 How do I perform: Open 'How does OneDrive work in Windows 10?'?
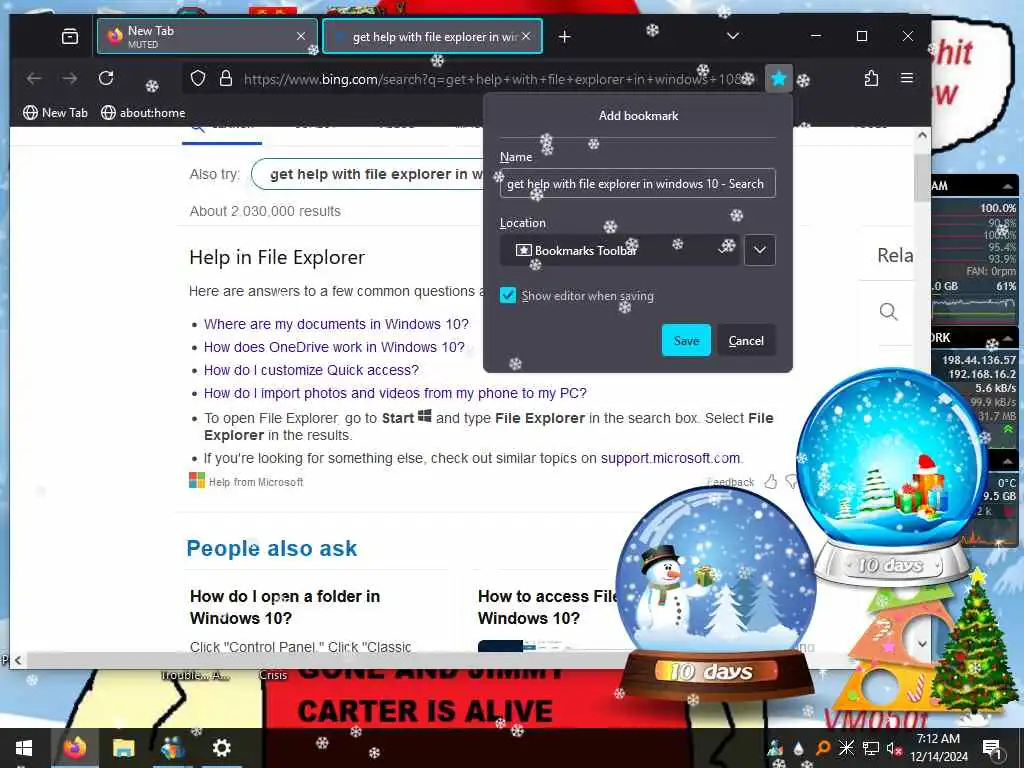[x=334, y=347]
